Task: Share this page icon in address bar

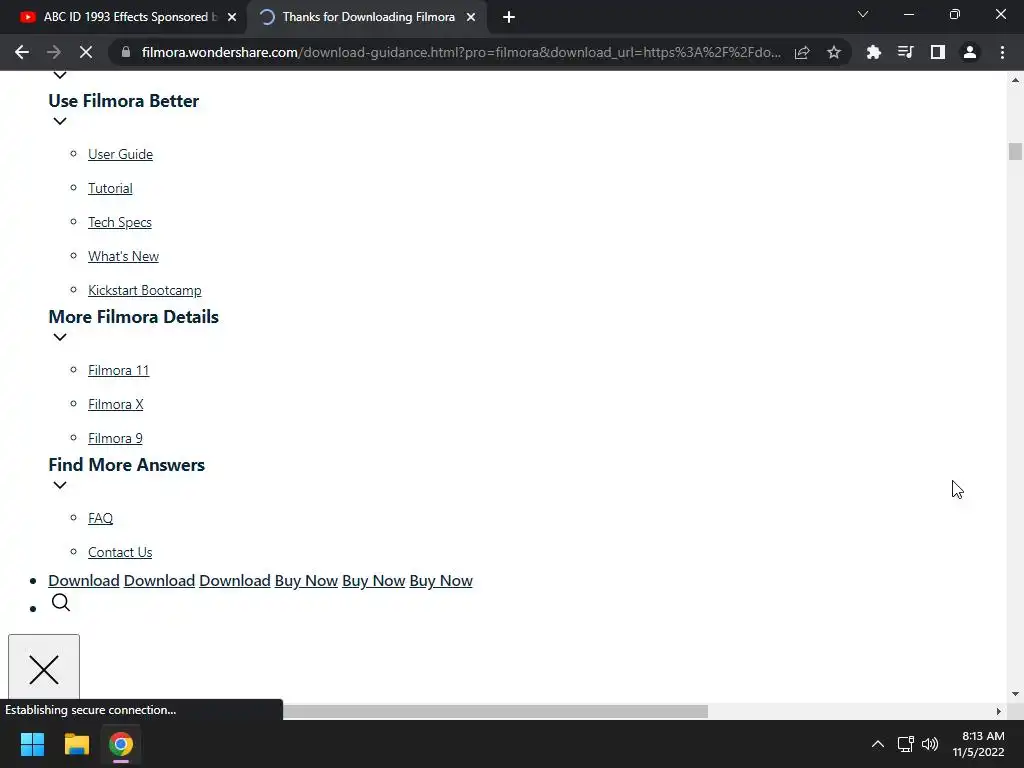Action: pyautogui.click(x=802, y=52)
